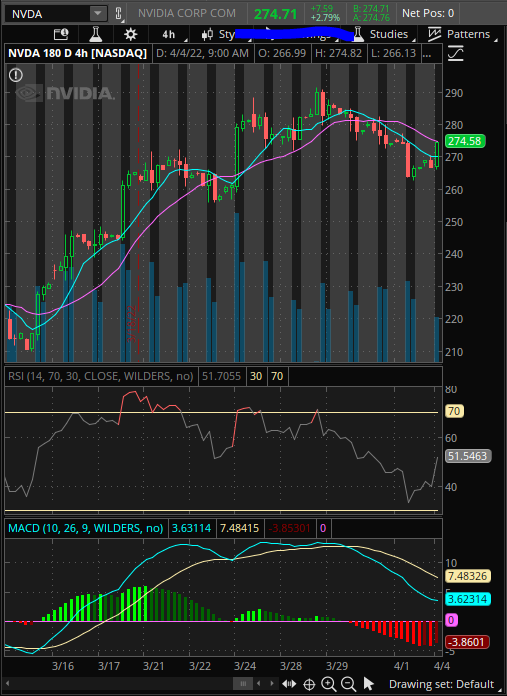The height and width of the screenshot is (696, 507).
Task: Click the MACD value 3.63114 in header
Action: (191, 528)
